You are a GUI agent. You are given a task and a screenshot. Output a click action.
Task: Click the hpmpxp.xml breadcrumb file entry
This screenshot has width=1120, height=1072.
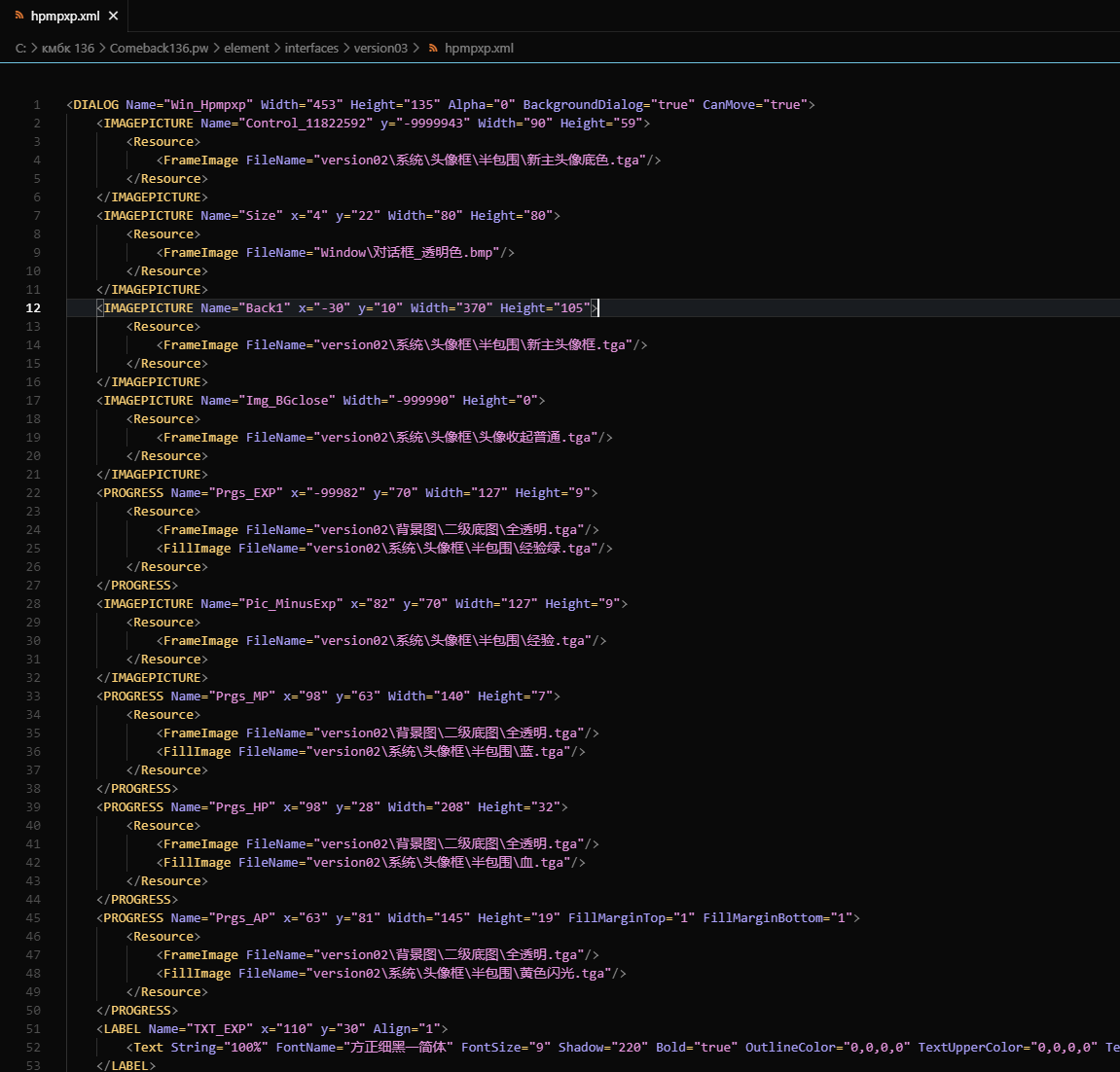[479, 48]
